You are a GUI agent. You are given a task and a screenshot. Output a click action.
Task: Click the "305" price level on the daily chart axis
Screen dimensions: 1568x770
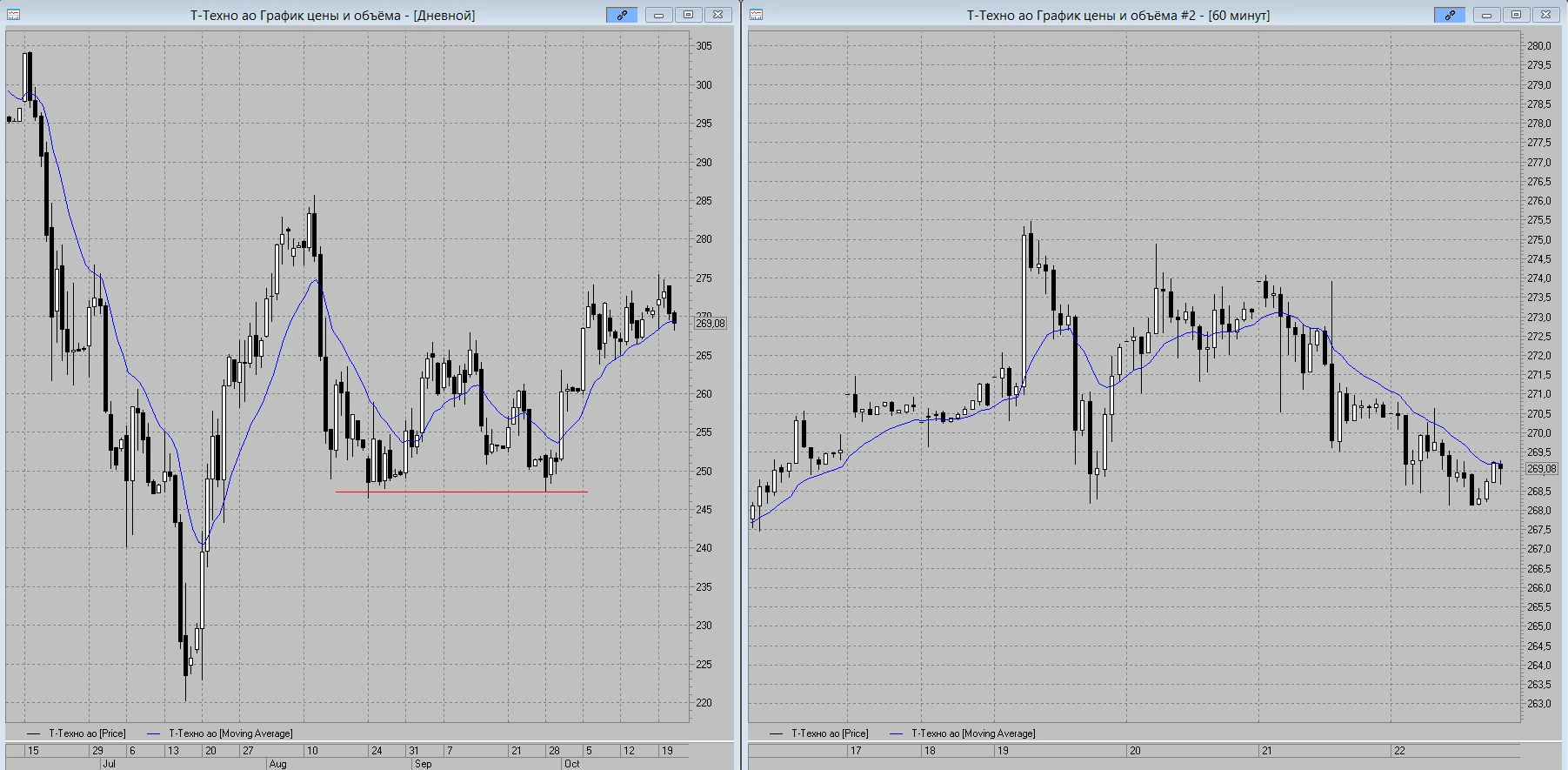(704, 46)
